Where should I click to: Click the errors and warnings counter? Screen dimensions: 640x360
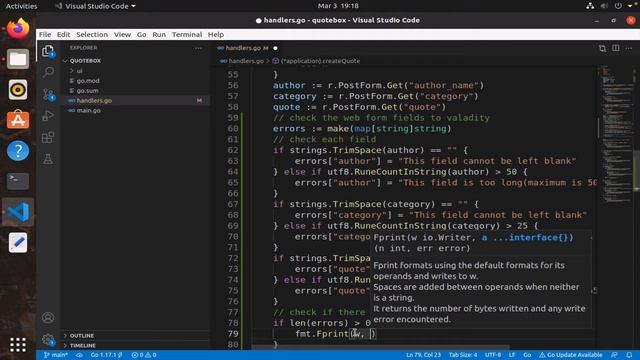tap(144, 355)
